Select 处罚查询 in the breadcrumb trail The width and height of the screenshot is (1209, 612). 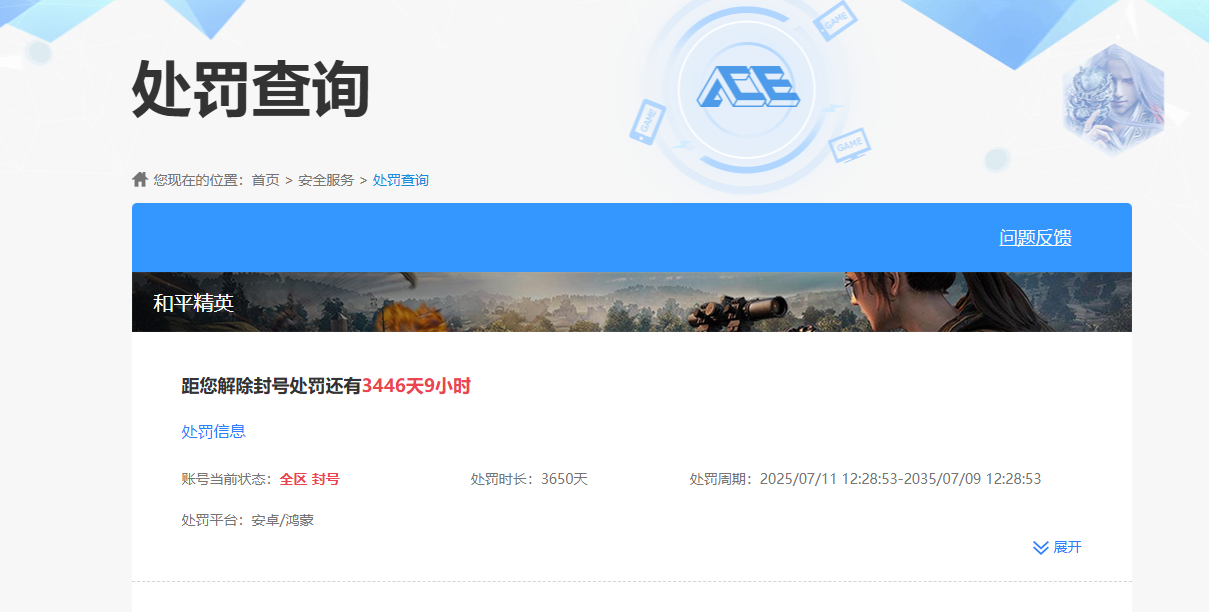coord(400,180)
